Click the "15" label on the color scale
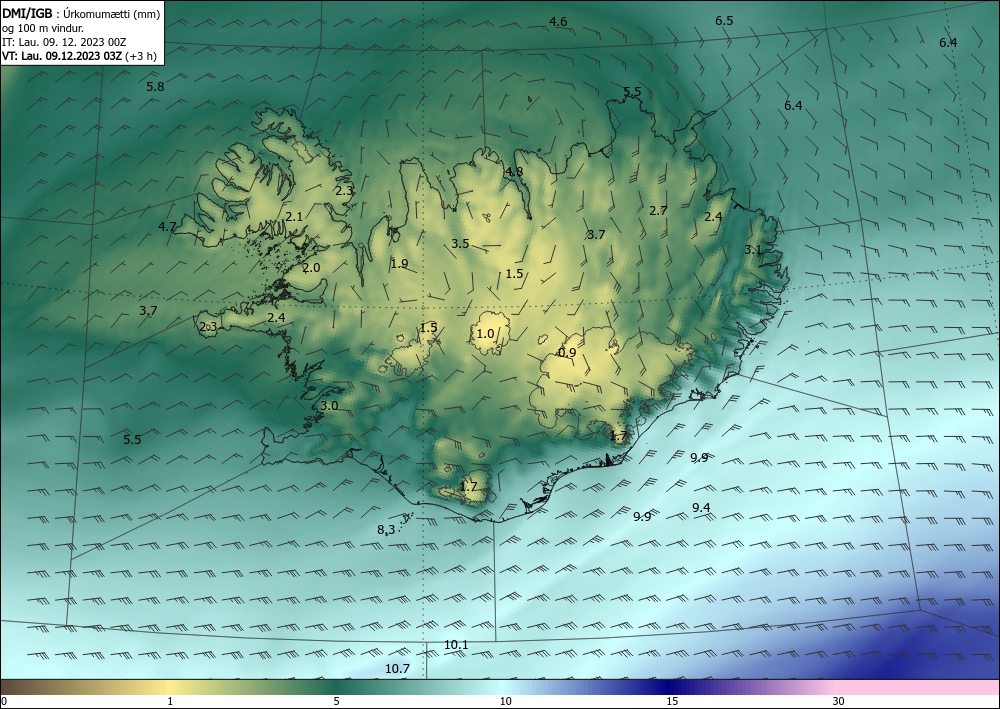 click(x=672, y=701)
